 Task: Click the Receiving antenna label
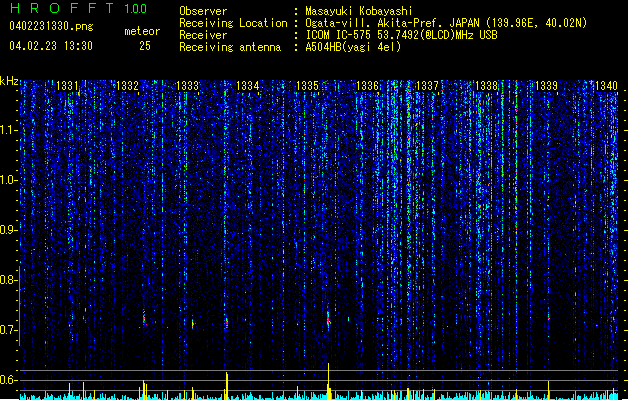click(230, 47)
